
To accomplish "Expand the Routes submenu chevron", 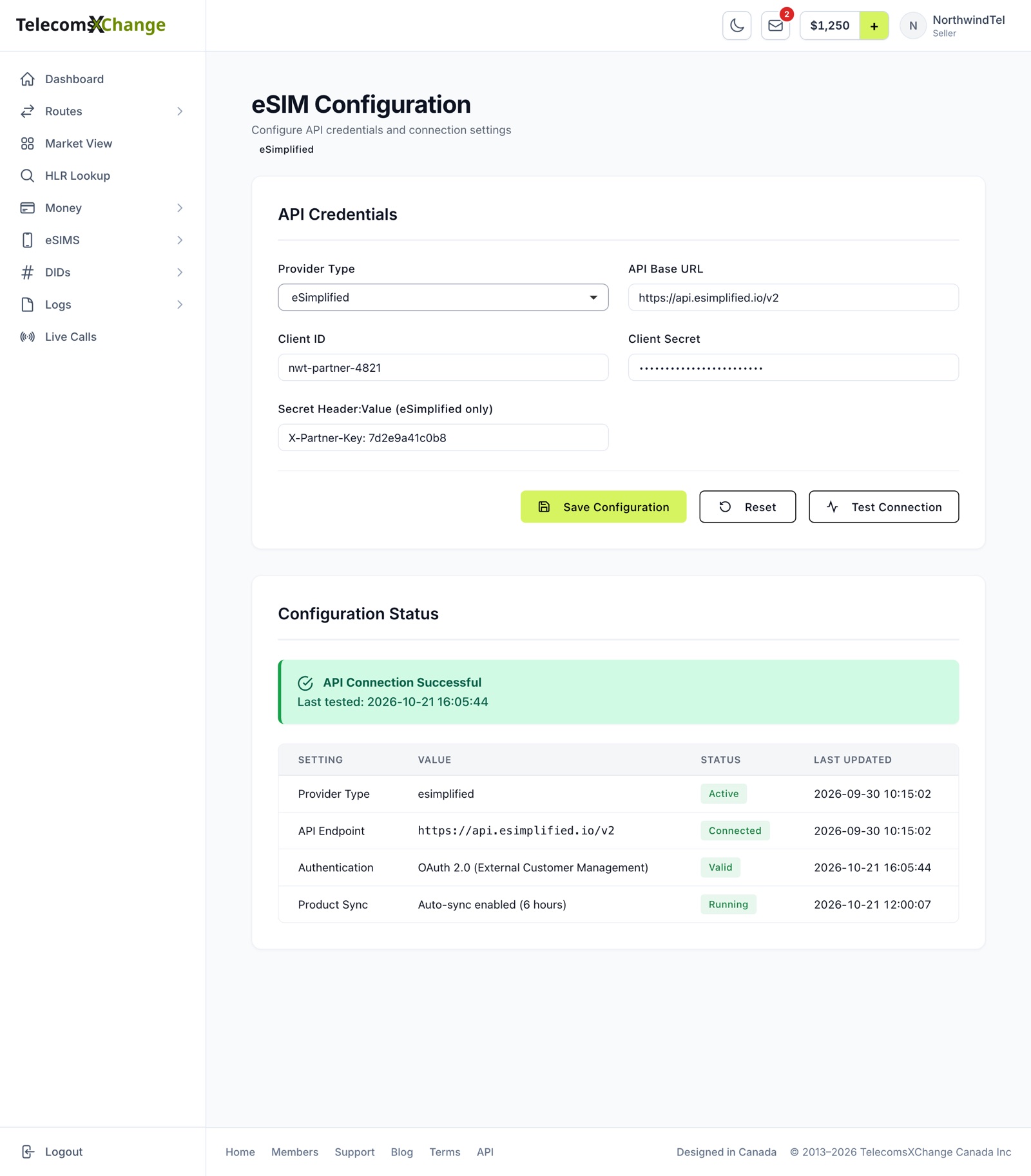I will (x=180, y=111).
